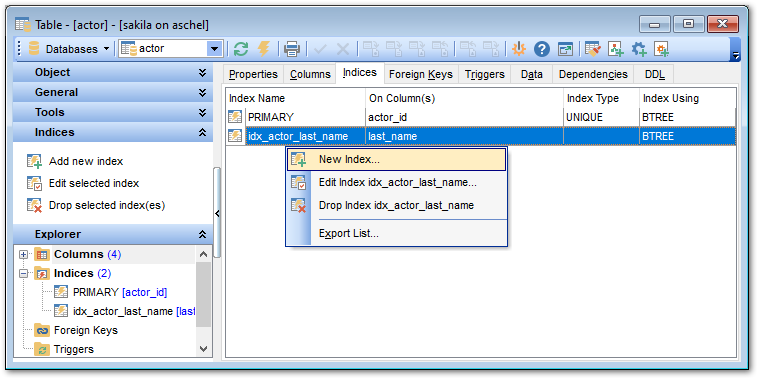758x379 pixels.
Task: Click the window title bar table icon
Action: [x=22, y=24]
